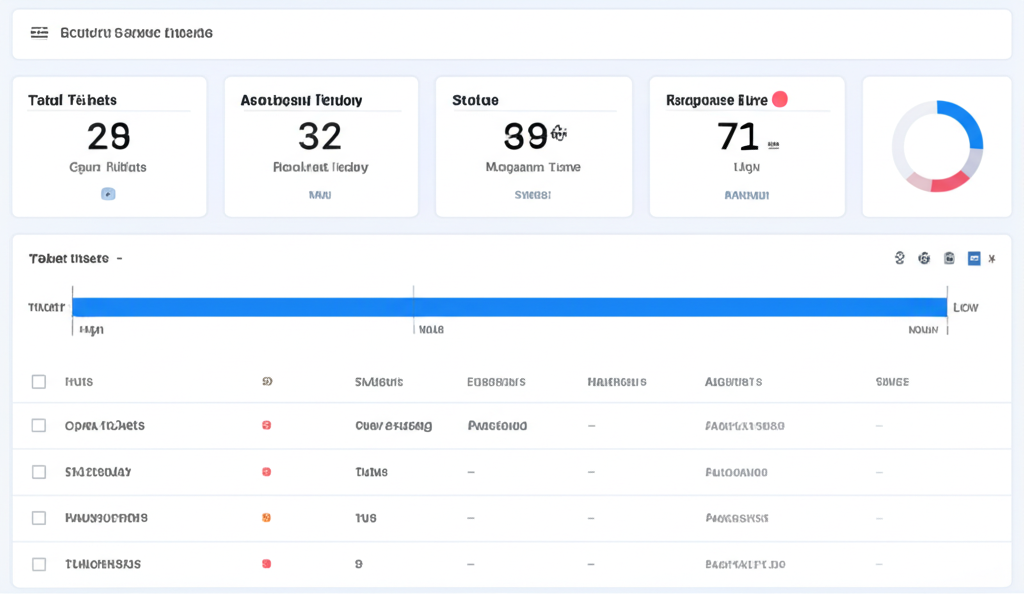Check the checkbox on the Open Tickets row
This screenshot has width=1024, height=594.
(x=39, y=424)
